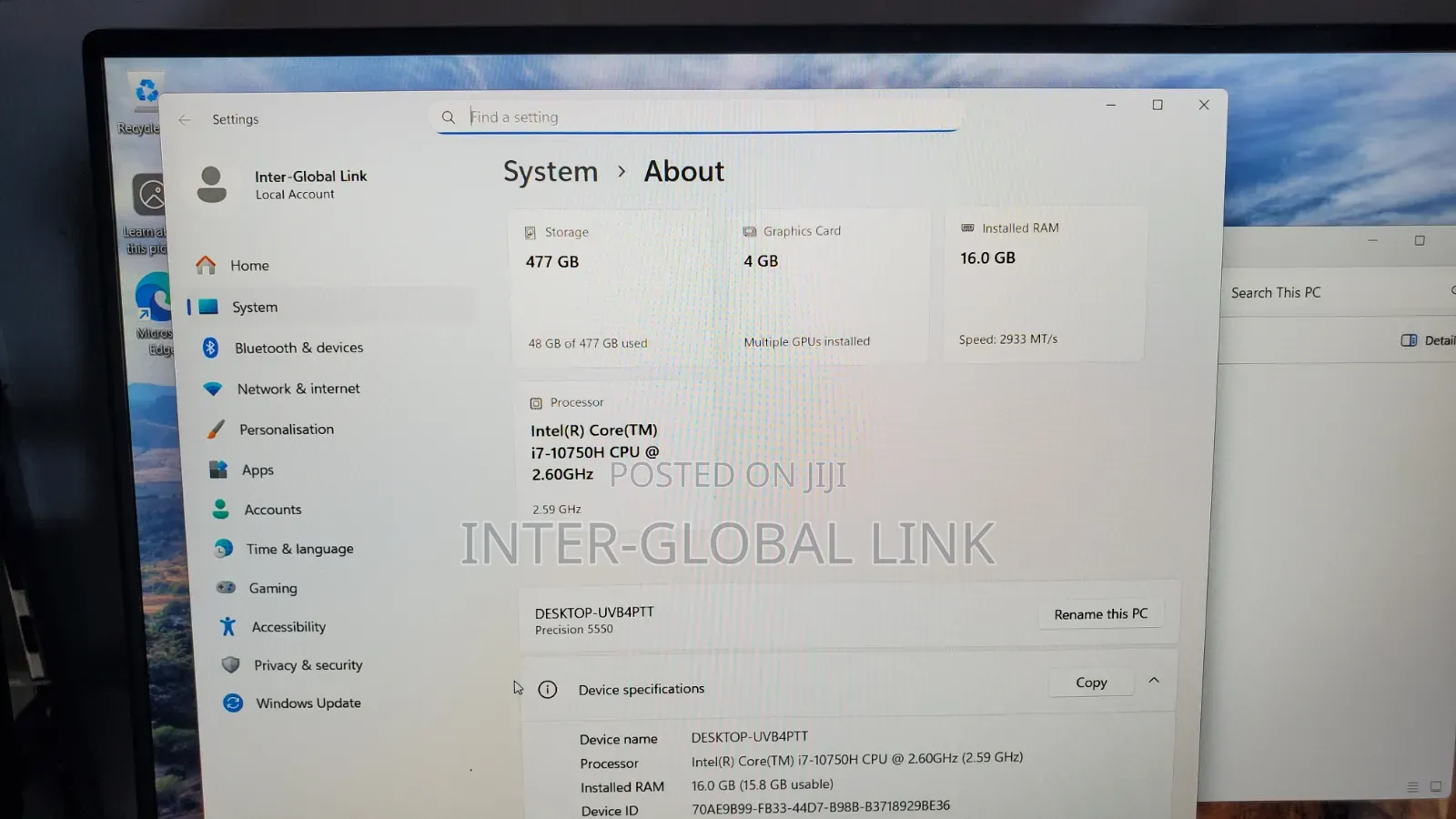Switch File Explorer to details list view
This screenshot has width=1456, height=819.
[x=1412, y=787]
